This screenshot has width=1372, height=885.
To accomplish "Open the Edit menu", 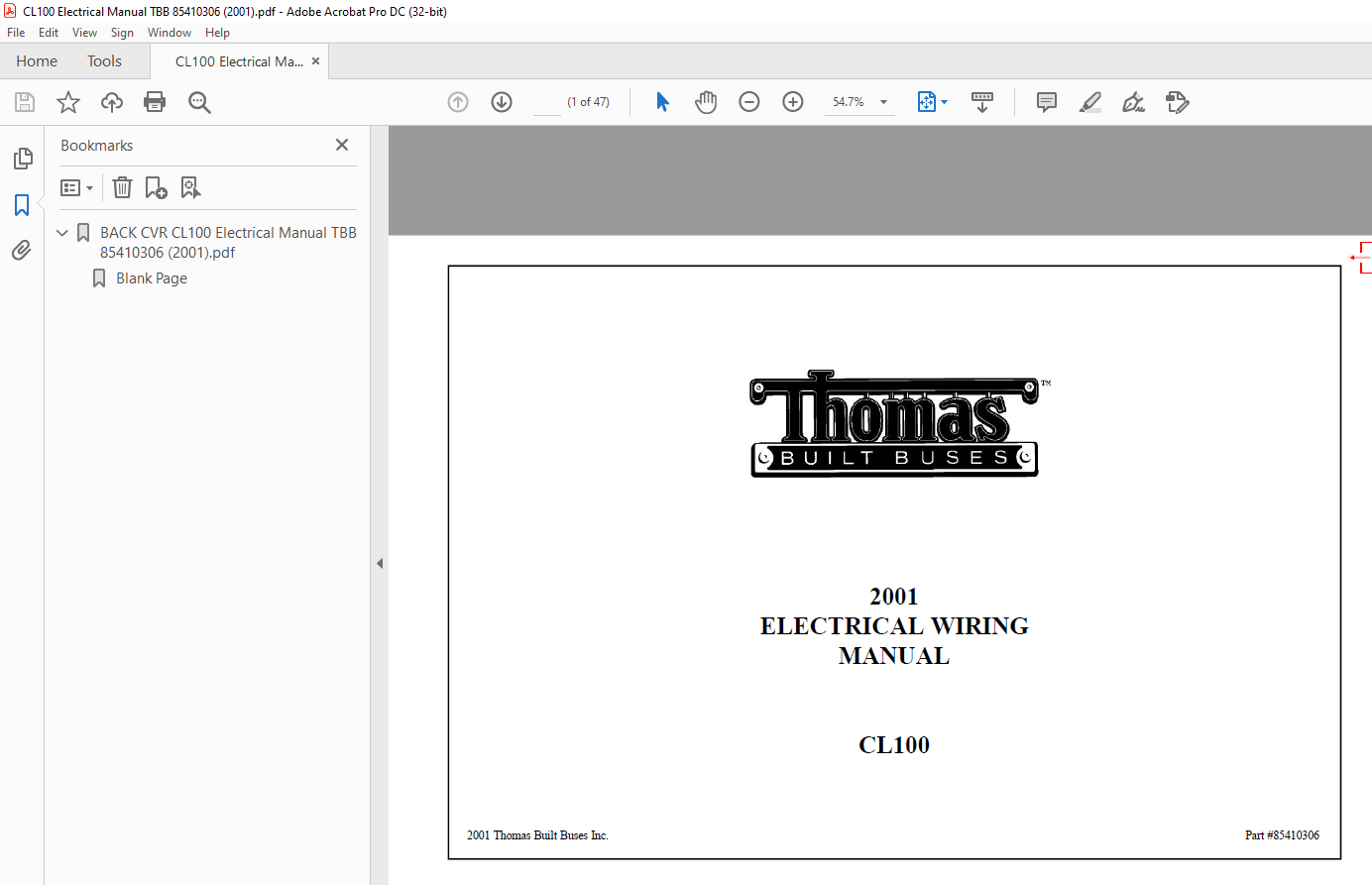I will coord(49,33).
